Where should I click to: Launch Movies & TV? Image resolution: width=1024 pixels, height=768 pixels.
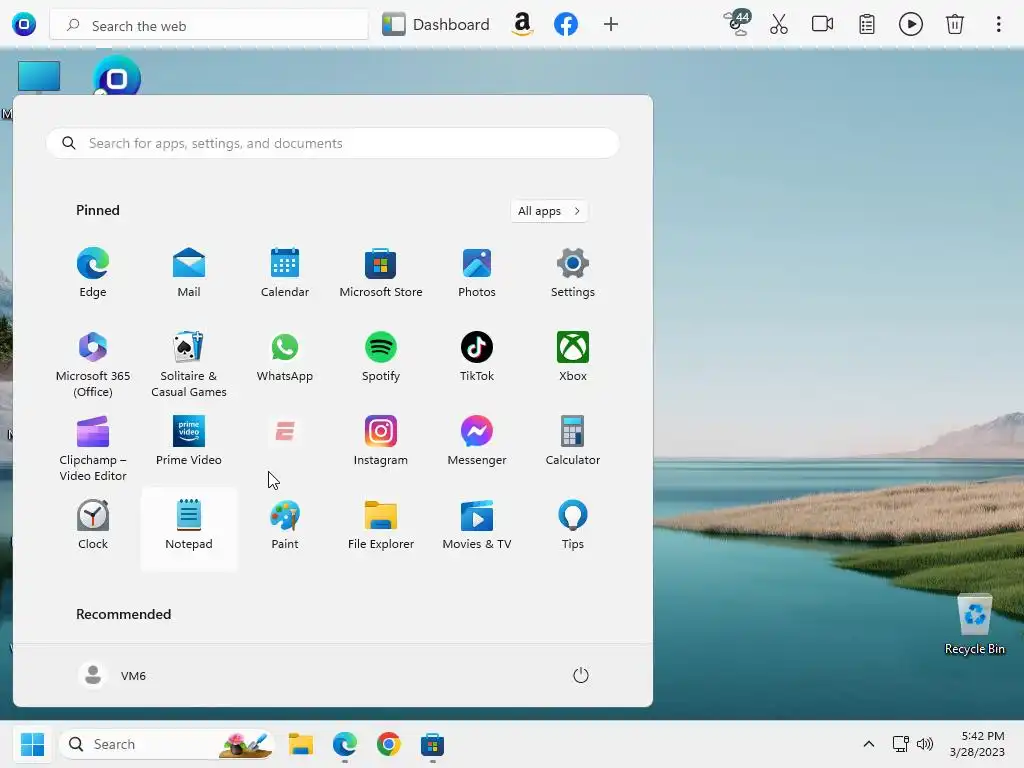477,525
